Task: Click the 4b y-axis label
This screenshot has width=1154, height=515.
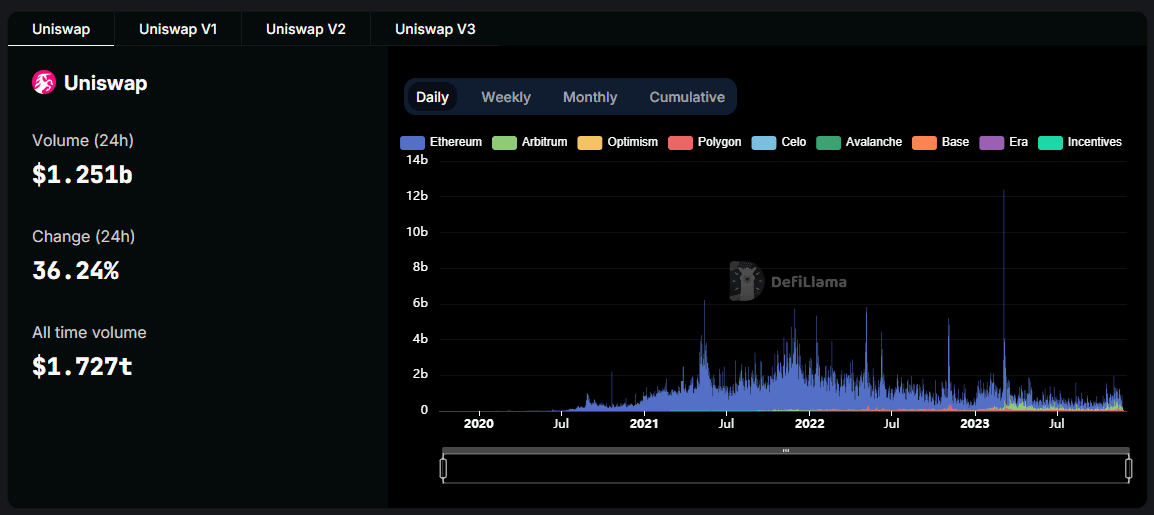Action: point(420,340)
